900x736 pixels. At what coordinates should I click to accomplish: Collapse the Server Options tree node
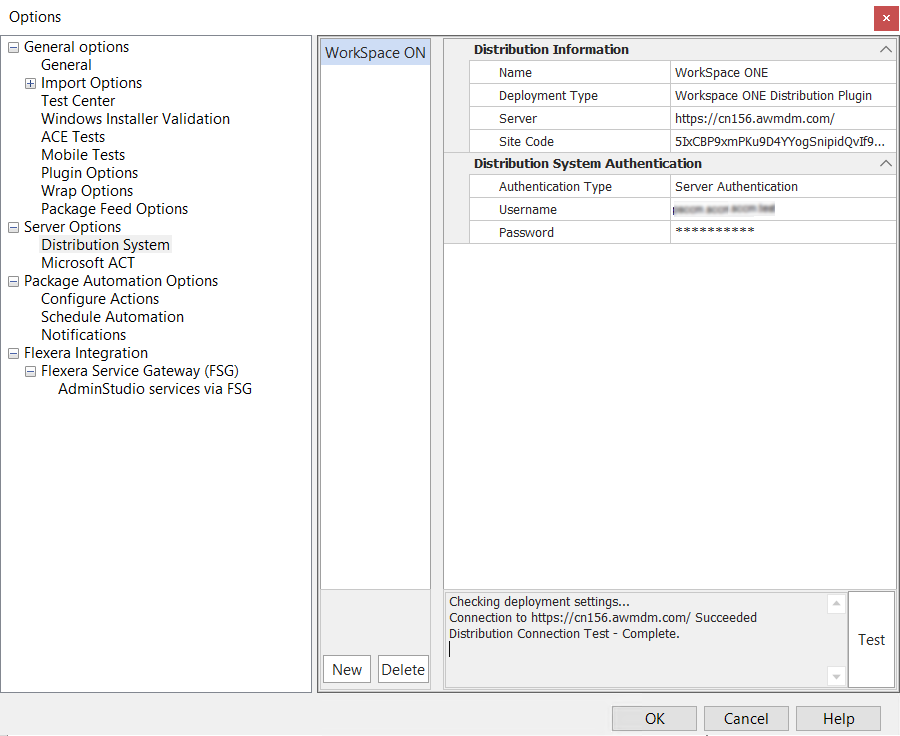14,228
